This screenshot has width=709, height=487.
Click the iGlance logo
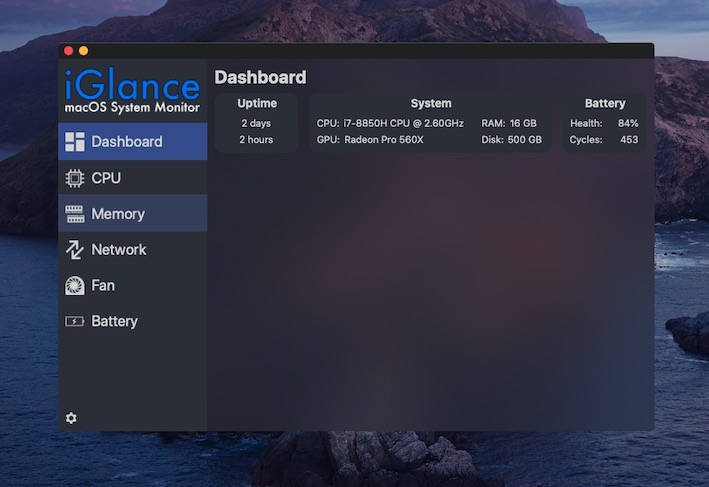click(132, 84)
